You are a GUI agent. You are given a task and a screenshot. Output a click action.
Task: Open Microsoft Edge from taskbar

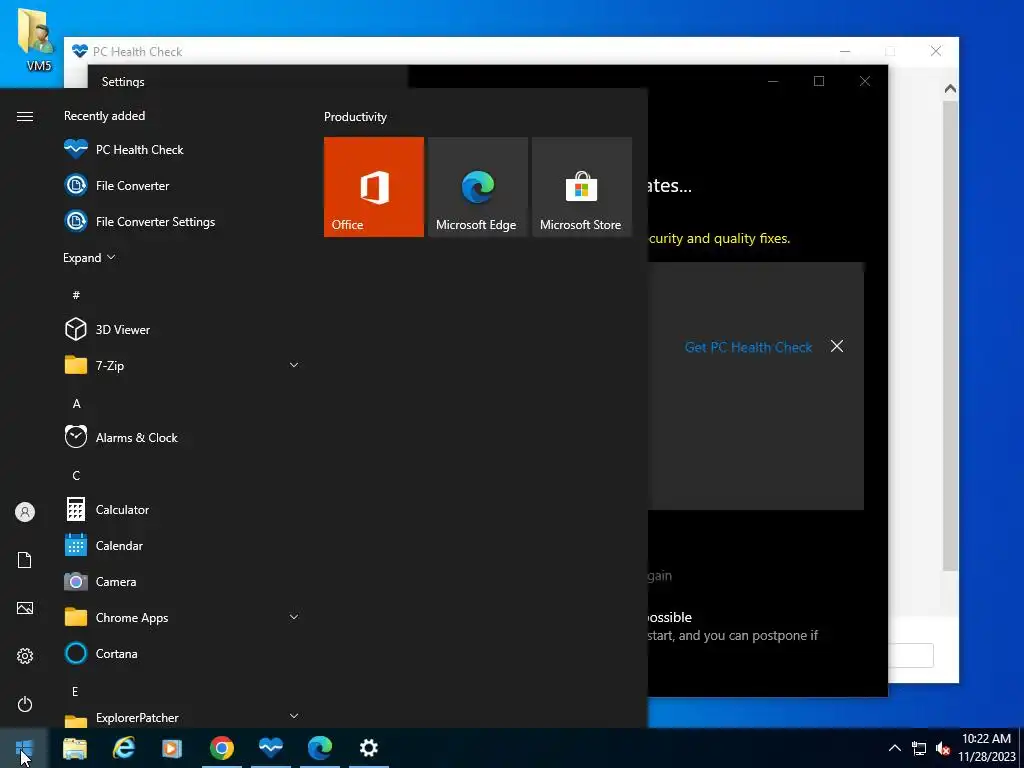(x=320, y=748)
